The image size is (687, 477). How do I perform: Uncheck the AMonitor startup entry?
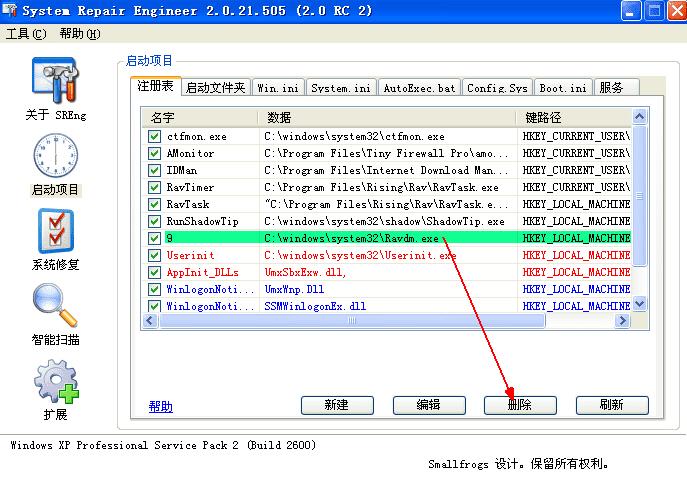pyautogui.click(x=154, y=153)
